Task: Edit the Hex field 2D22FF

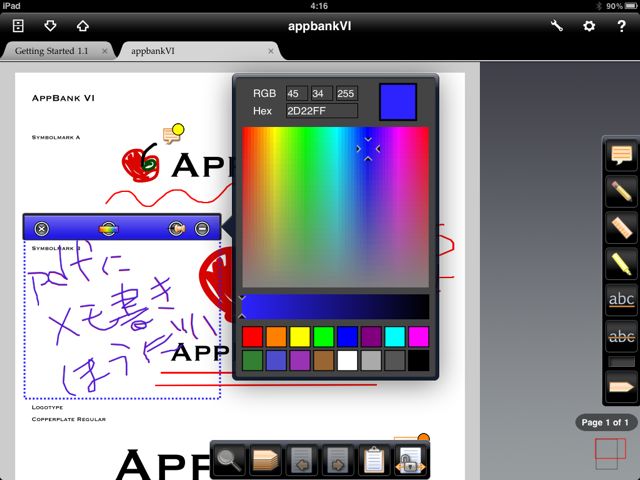Action: pos(322,111)
